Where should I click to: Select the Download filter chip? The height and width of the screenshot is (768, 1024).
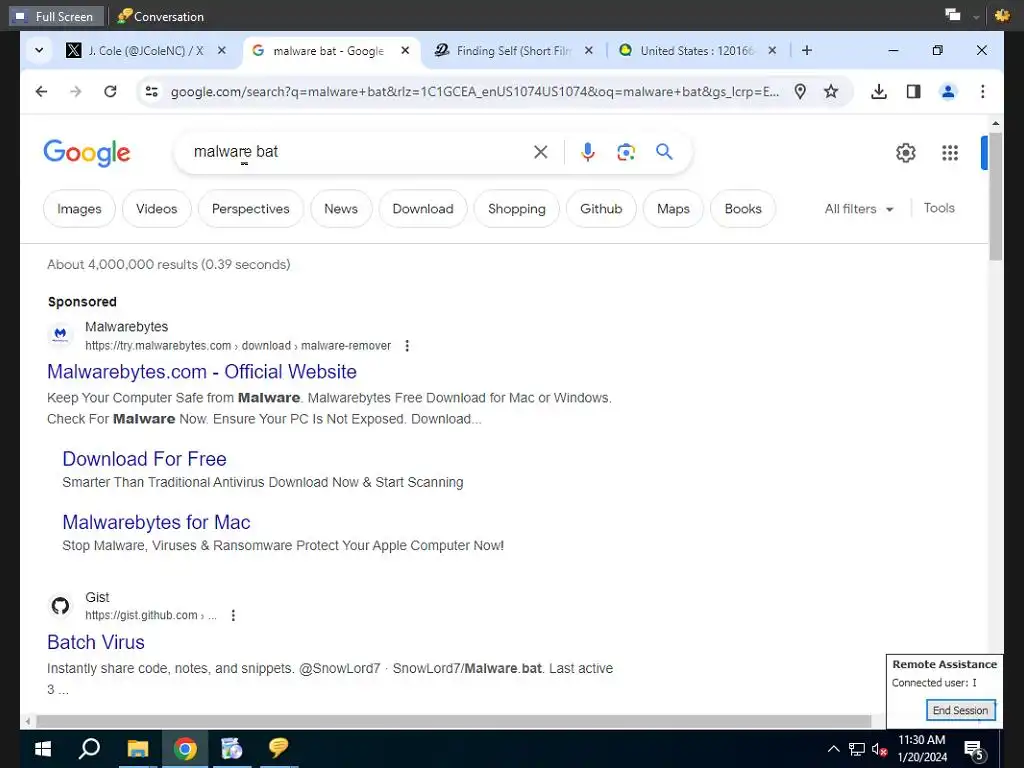(423, 209)
